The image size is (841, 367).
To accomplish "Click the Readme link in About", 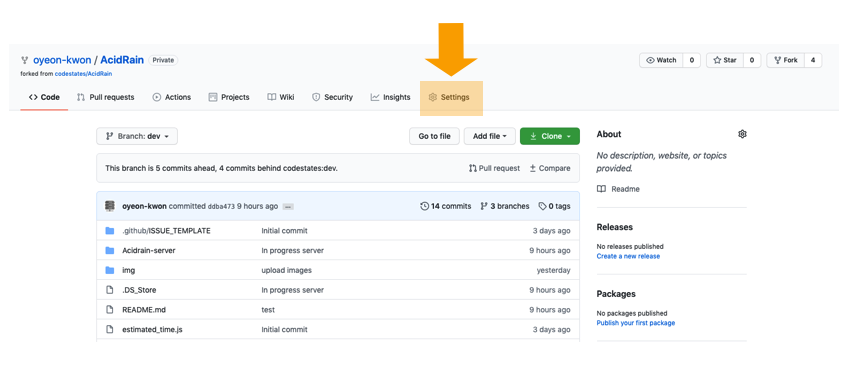I will pos(618,189).
